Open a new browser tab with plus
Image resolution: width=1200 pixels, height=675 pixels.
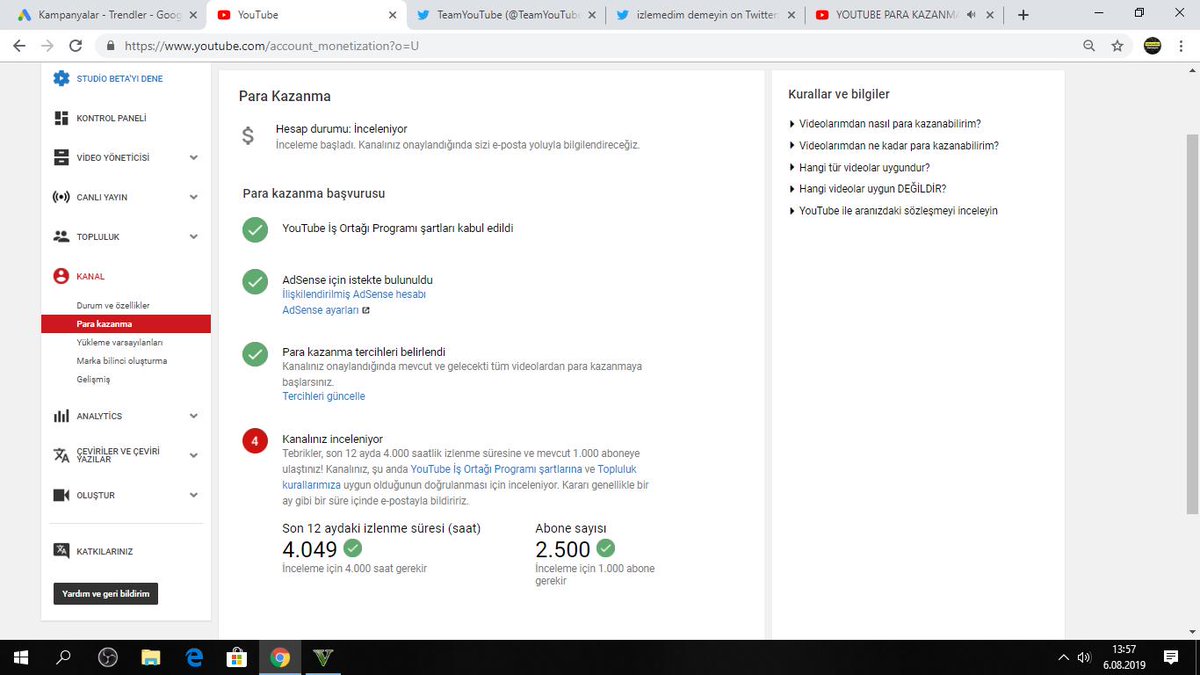[x=1023, y=15]
